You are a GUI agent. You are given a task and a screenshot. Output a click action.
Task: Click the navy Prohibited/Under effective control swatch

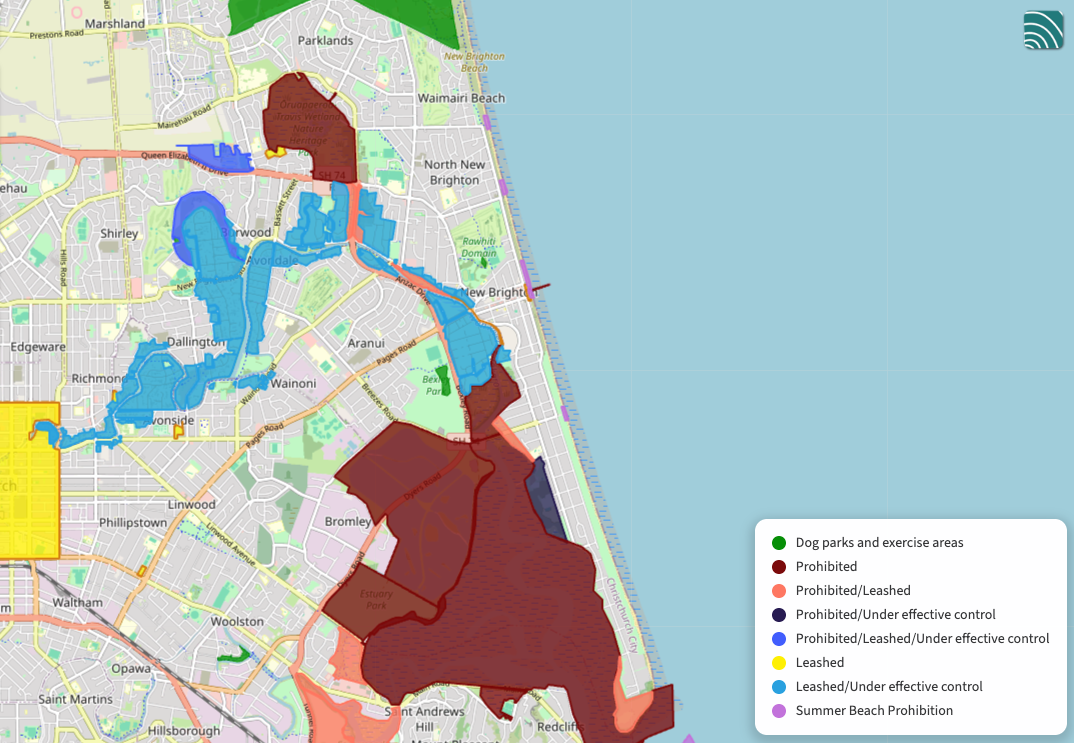pos(779,615)
